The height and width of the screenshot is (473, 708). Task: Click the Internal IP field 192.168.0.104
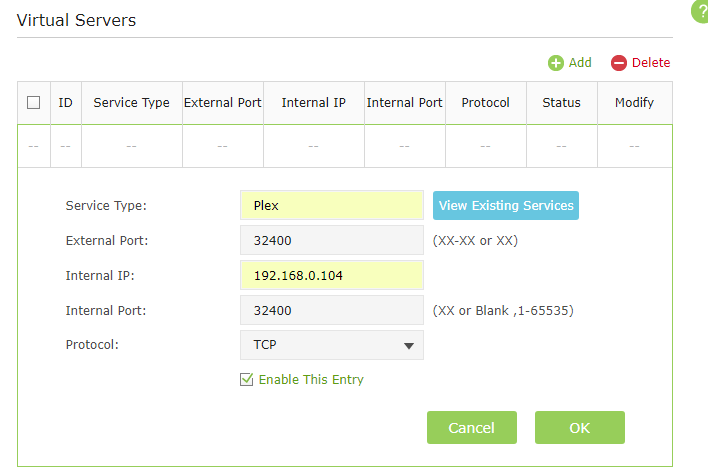click(331, 275)
